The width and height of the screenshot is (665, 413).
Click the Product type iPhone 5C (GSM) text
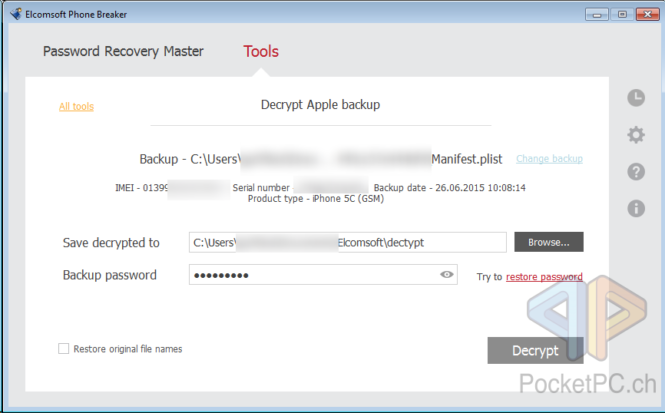[x=316, y=198]
